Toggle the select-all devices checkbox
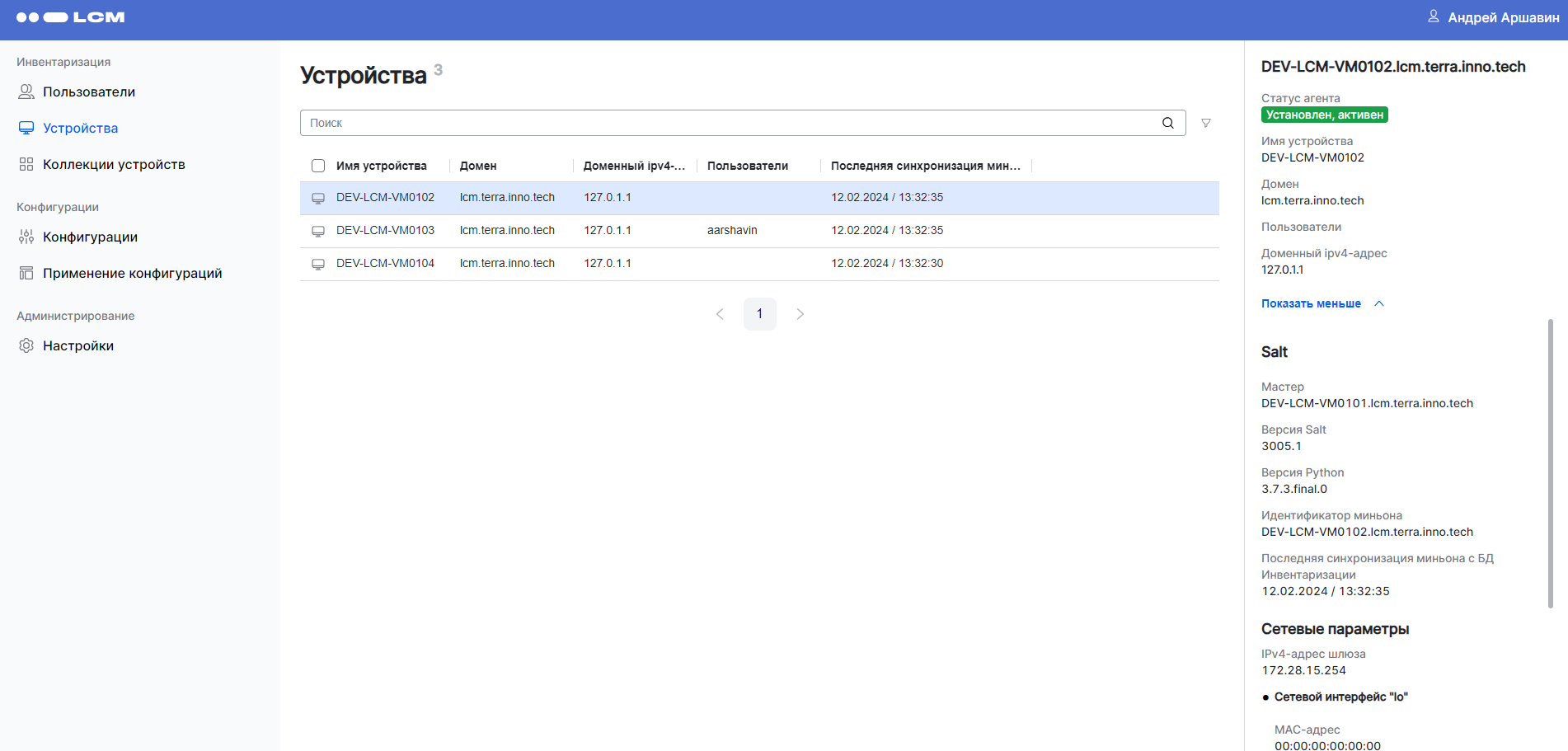 click(318, 166)
